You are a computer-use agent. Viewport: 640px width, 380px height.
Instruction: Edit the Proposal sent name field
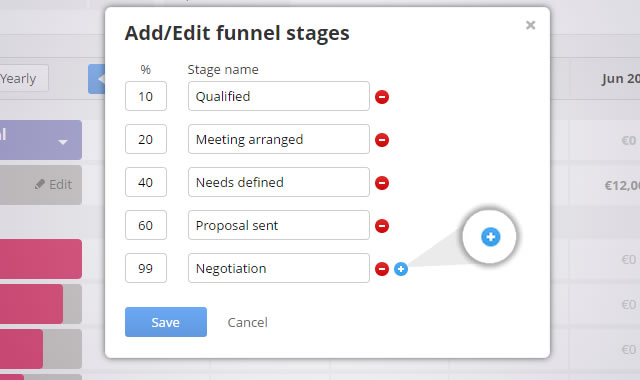tap(279, 225)
